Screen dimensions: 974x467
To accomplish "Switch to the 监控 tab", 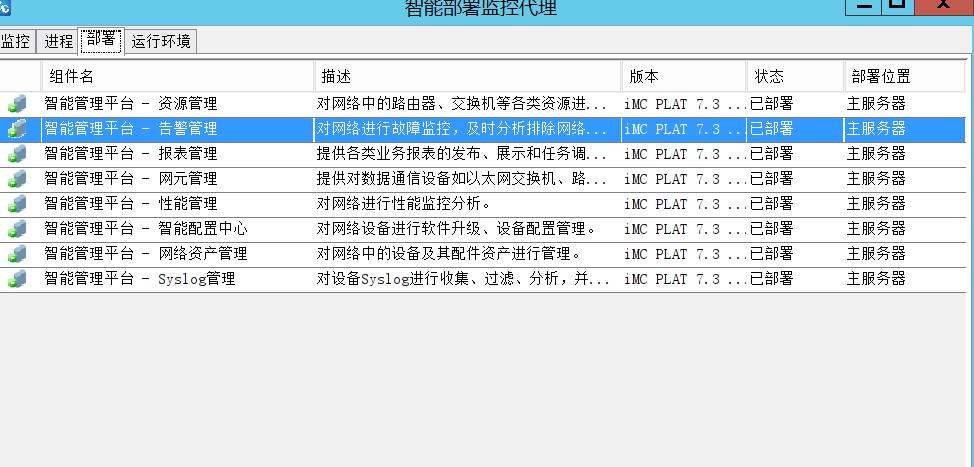I will click(x=16, y=42).
